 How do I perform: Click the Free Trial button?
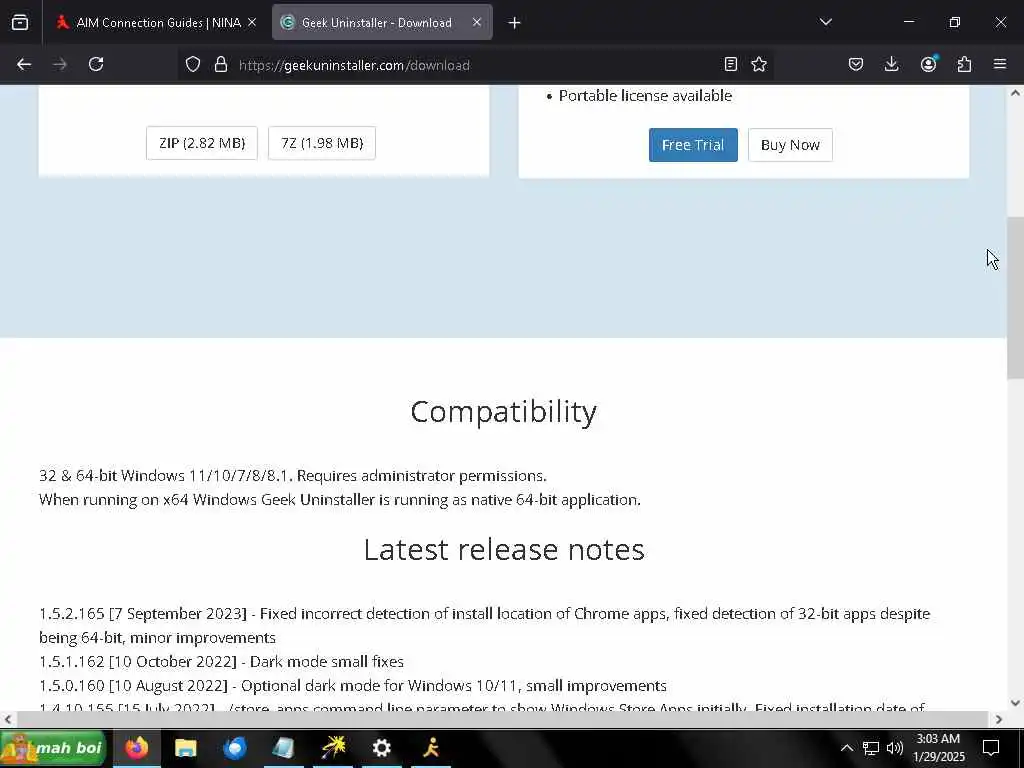693,145
